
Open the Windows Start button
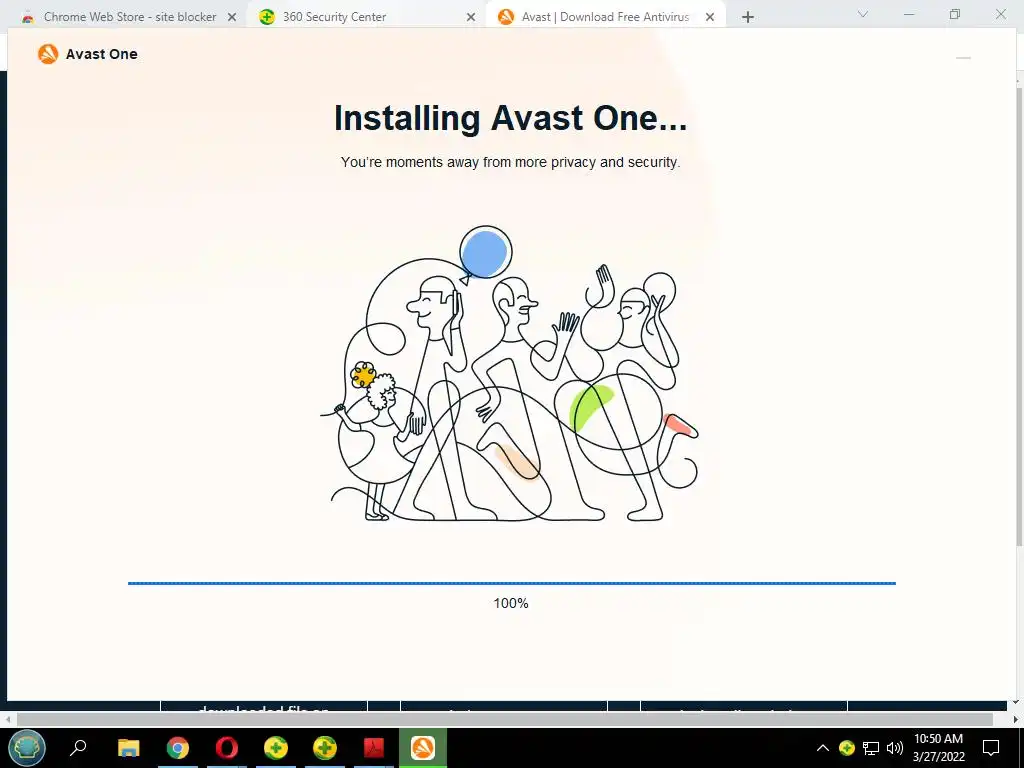pyautogui.click(x=27, y=748)
